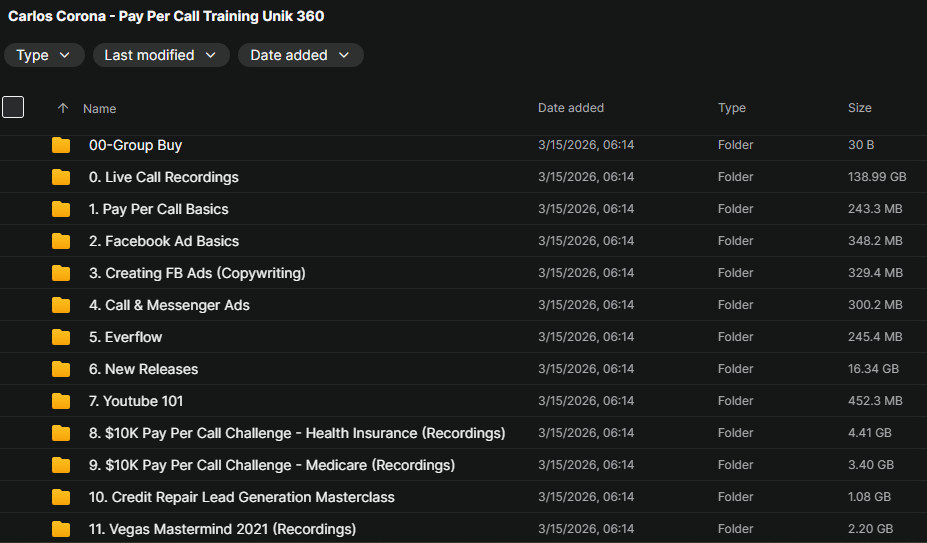Open the 6. New Releases folder
The height and width of the screenshot is (543, 927).
[143, 369]
